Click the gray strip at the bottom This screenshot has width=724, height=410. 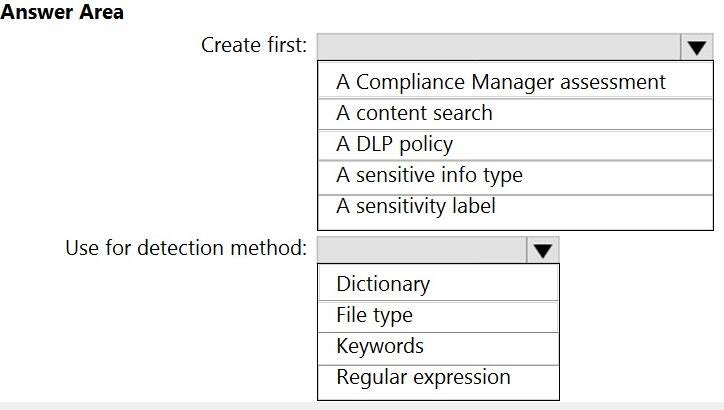coord(362,405)
